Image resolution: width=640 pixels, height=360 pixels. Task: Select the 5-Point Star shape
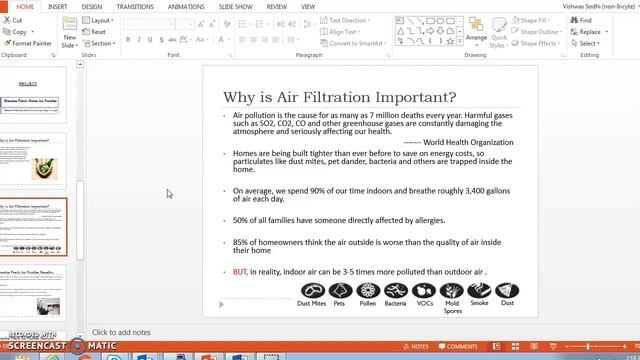coord(450,41)
